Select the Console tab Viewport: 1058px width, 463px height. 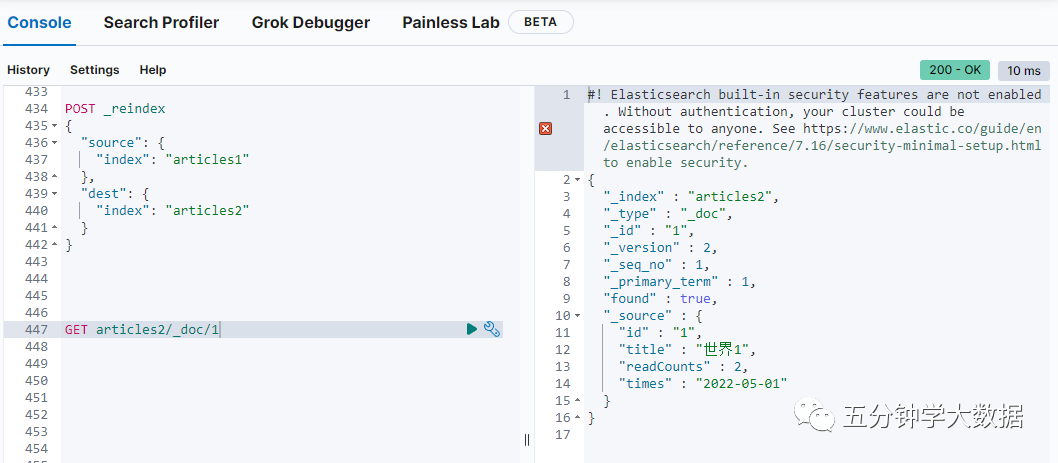point(40,22)
